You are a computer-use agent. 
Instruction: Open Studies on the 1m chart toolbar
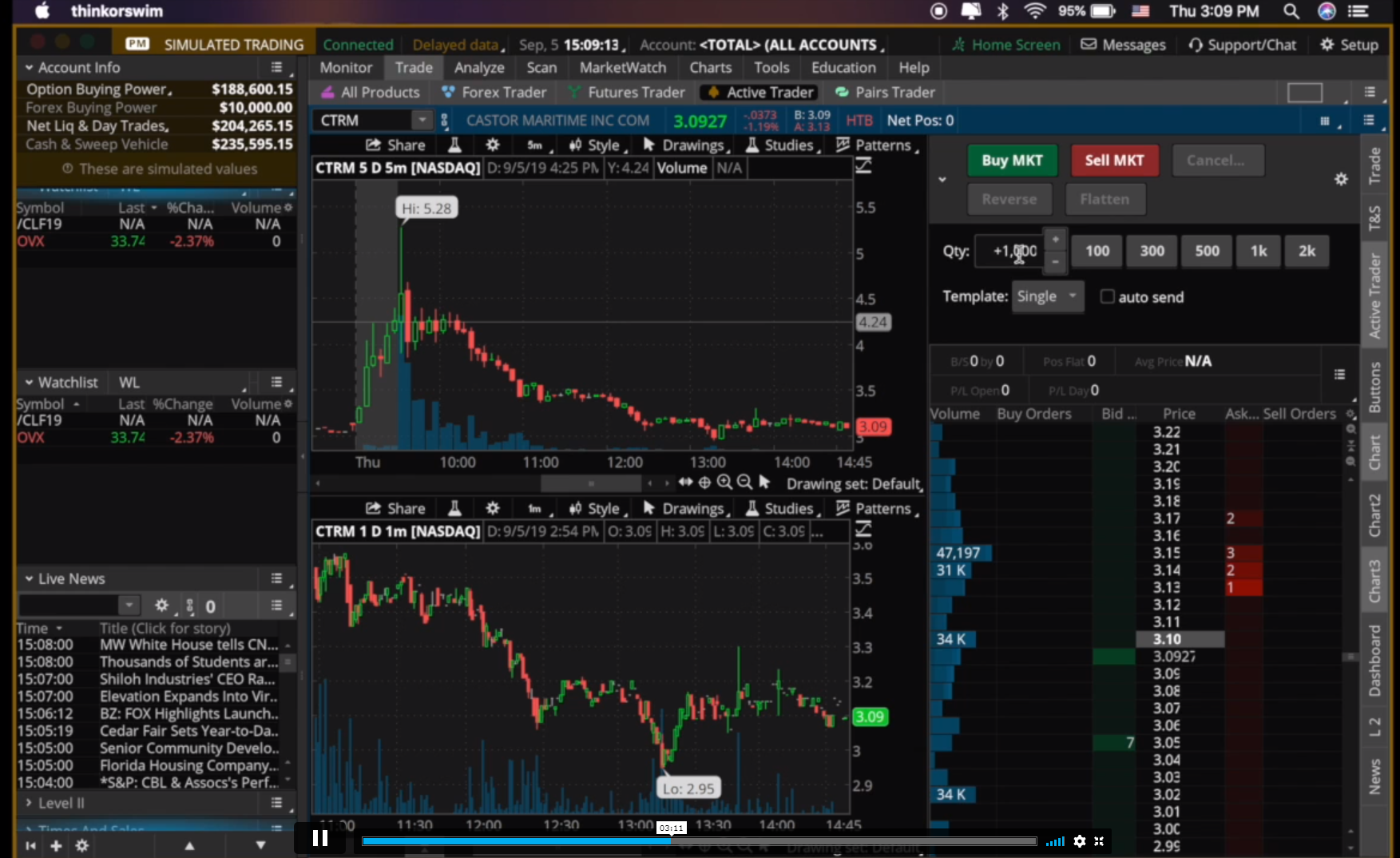click(x=782, y=509)
